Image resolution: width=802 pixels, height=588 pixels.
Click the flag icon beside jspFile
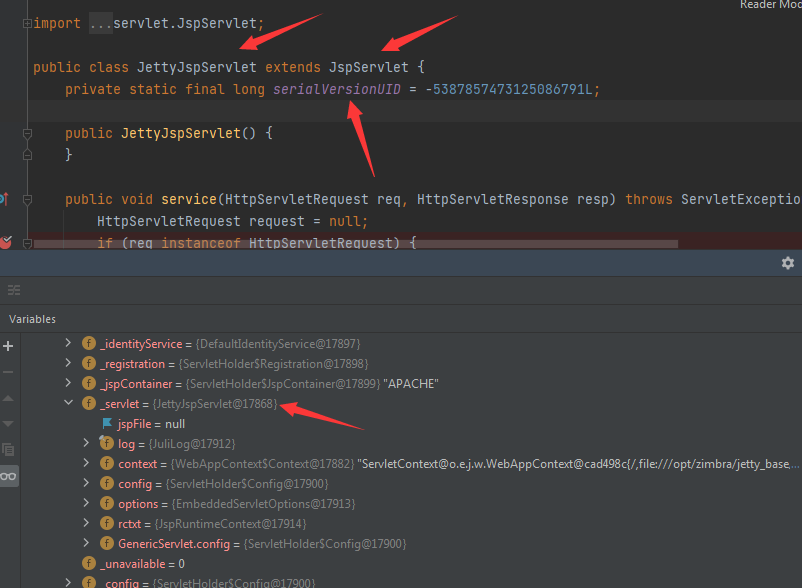click(107, 424)
